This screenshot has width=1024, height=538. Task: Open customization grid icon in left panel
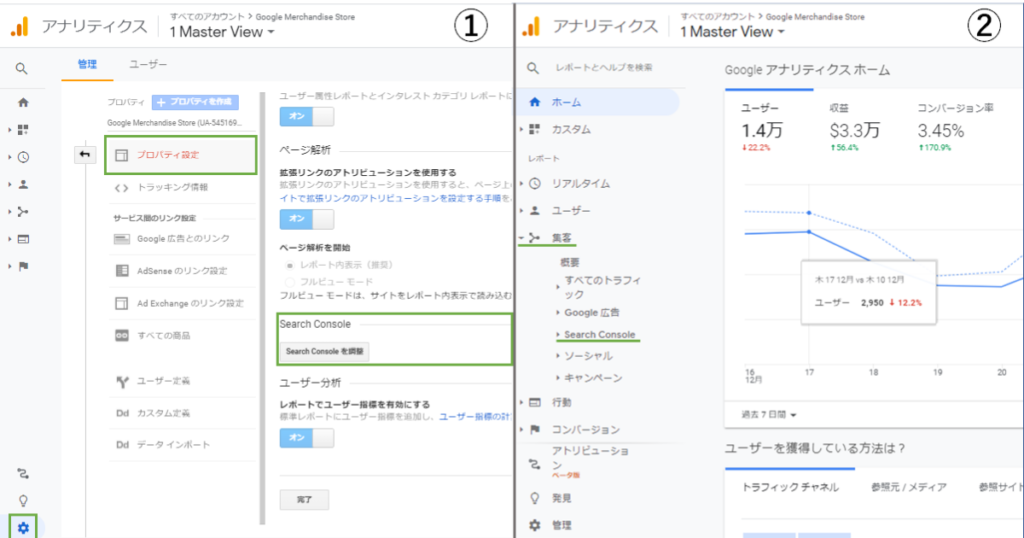pyautogui.click(x=24, y=130)
